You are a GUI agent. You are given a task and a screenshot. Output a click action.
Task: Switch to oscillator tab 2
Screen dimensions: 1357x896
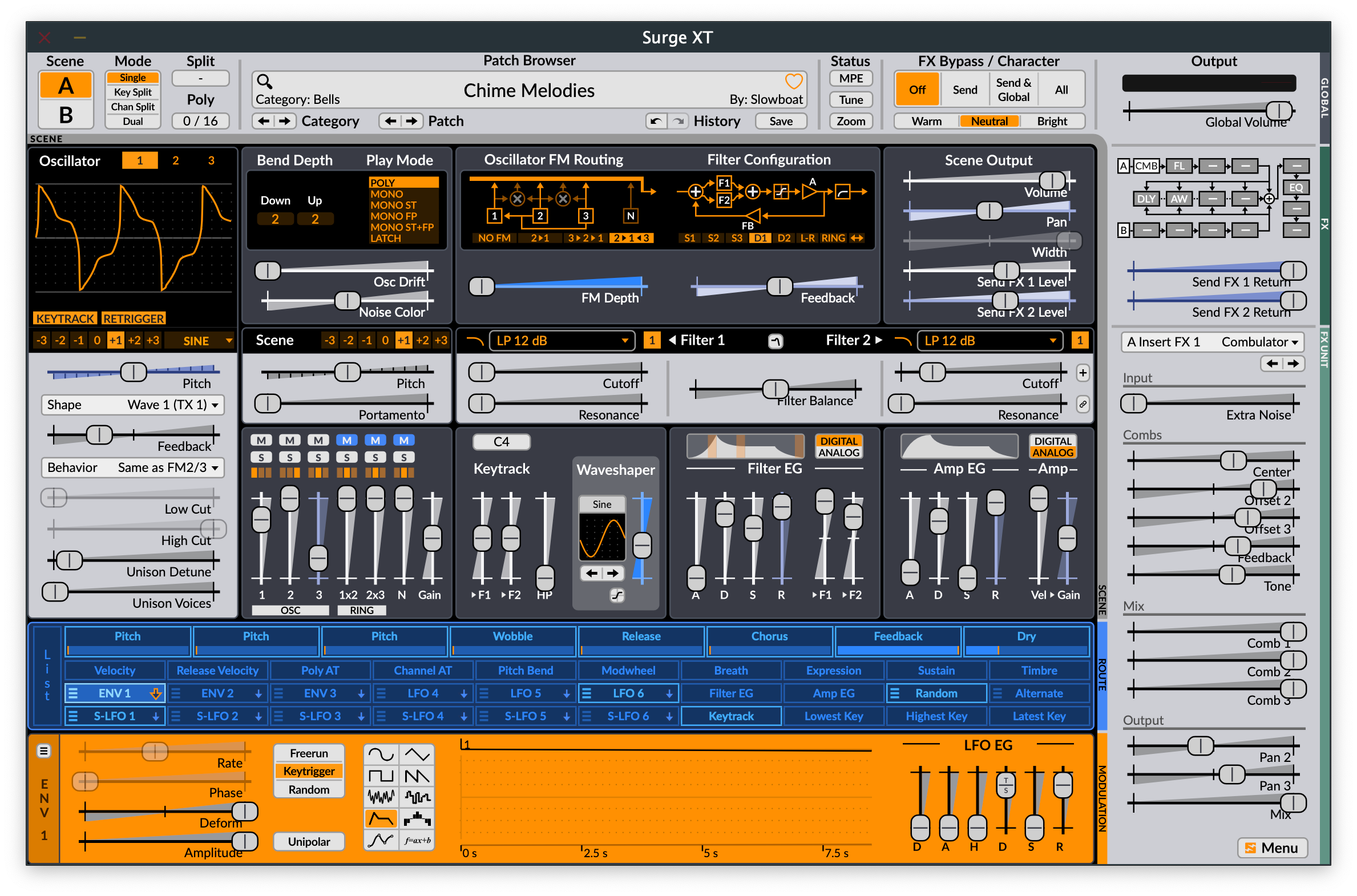tap(175, 160)
